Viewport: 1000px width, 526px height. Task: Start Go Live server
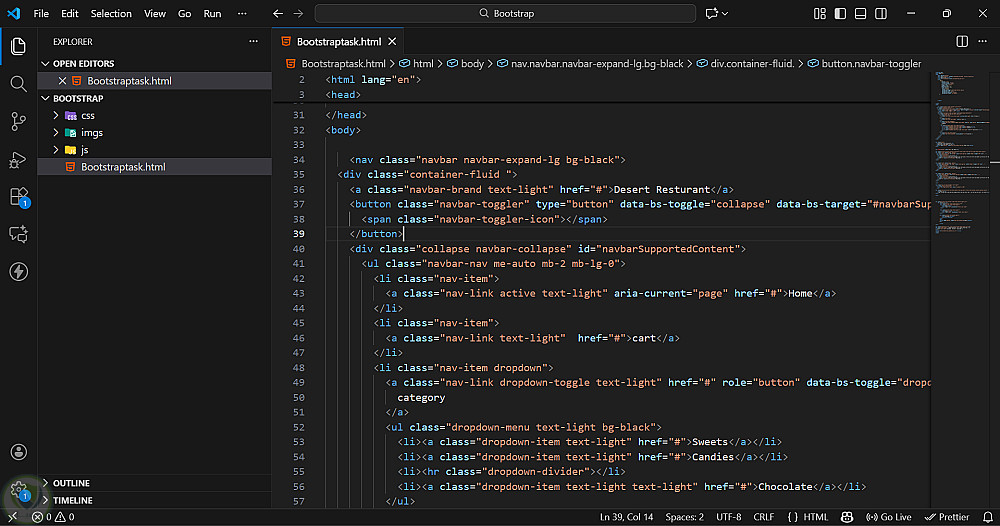click(x=888, y=517)
